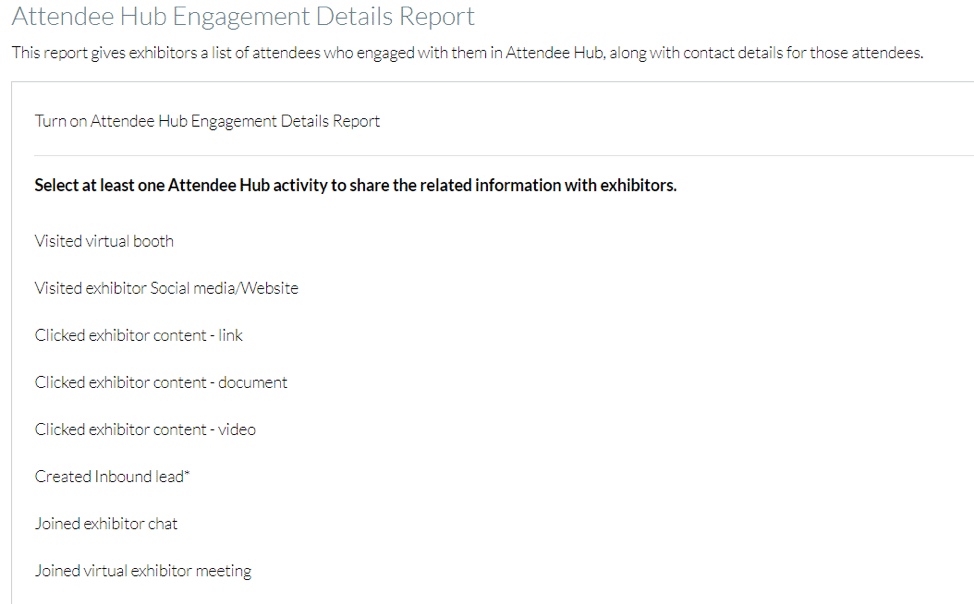This screenshot has width=974, height=604.
Task: Click the word 'document' in the content option
Action: 253,382
